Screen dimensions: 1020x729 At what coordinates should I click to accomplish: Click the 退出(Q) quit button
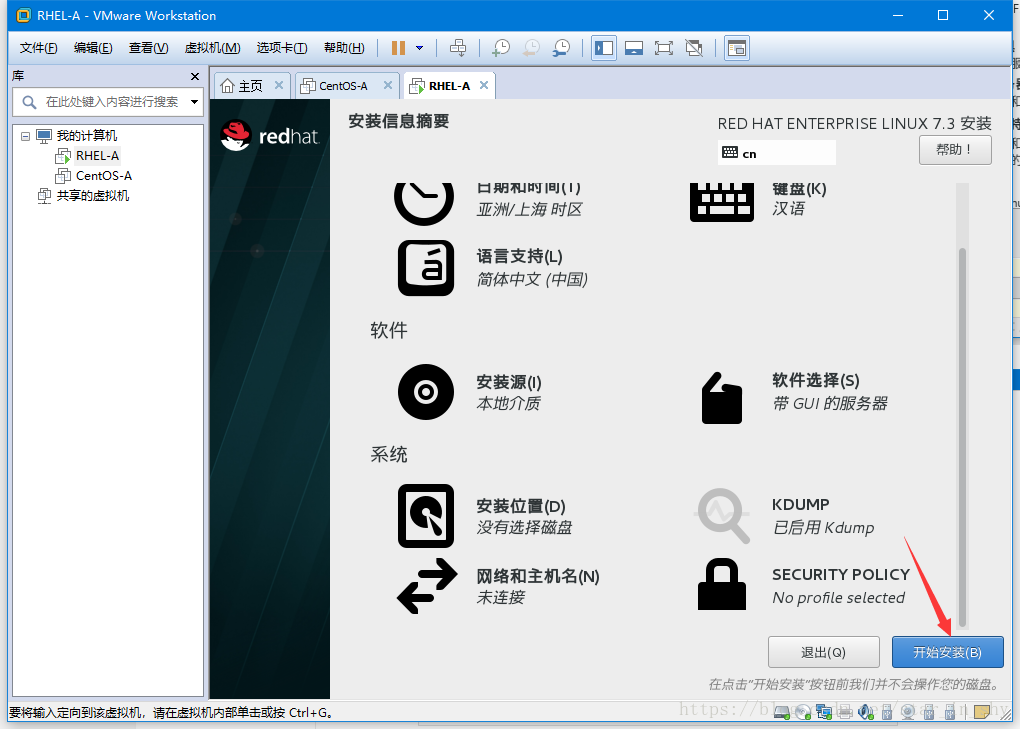(824, 652)
